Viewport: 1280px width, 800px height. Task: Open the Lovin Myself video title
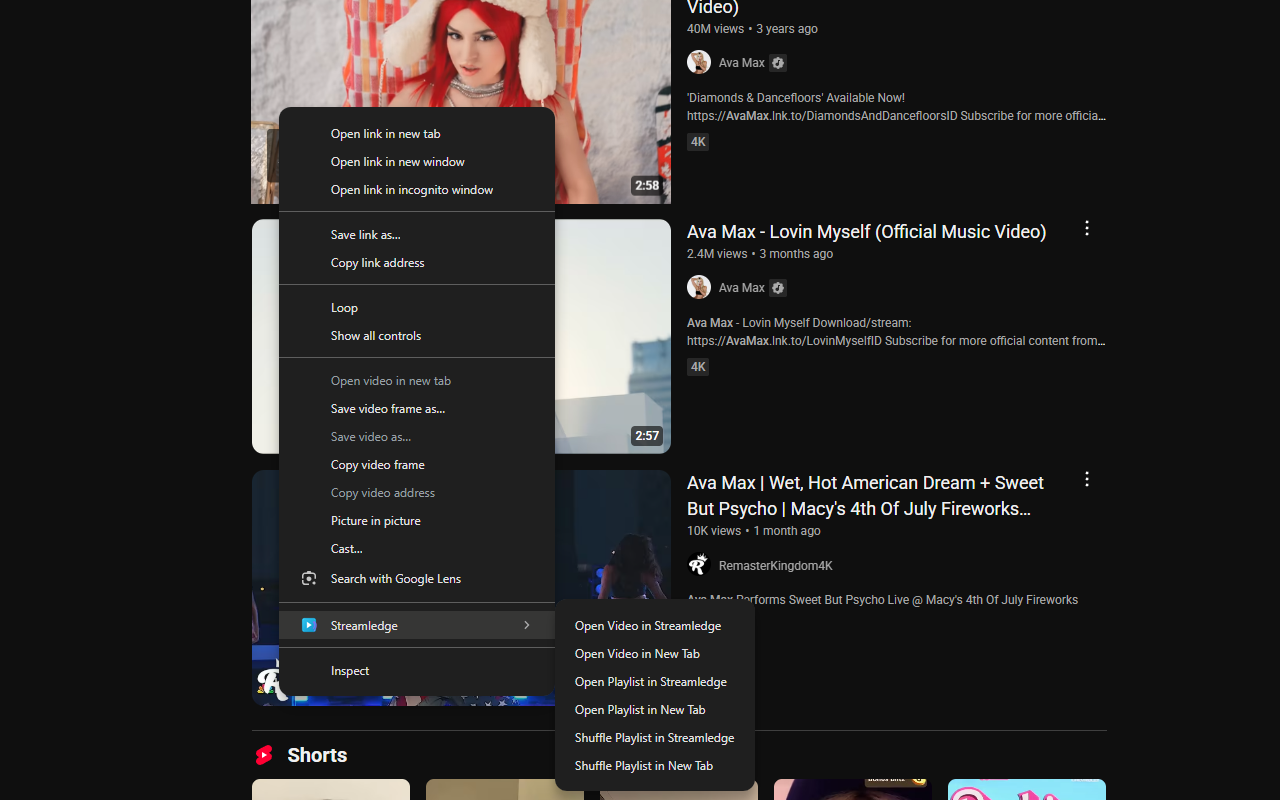(x=866, y=232)
